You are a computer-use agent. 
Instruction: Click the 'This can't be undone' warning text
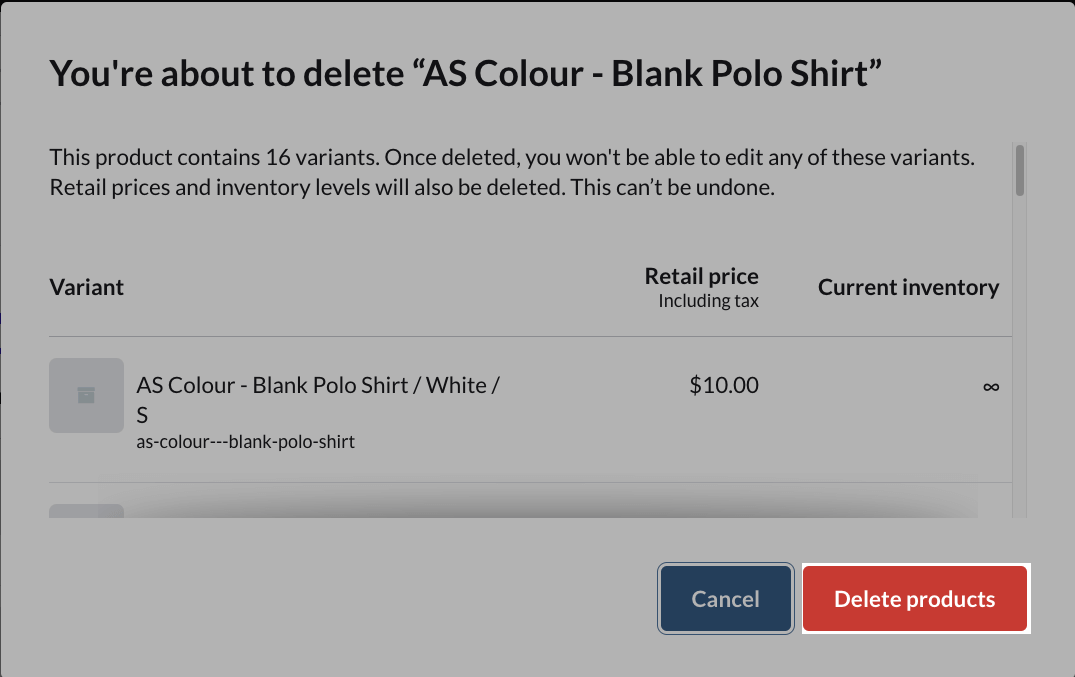pyautogui.click(x=673, y=187)
